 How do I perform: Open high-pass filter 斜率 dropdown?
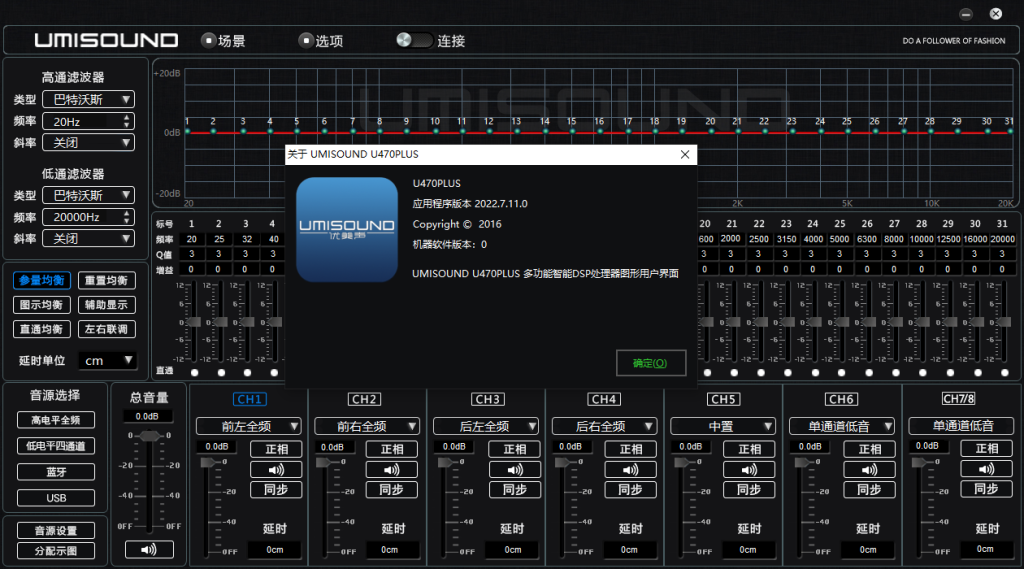[89, 142]
